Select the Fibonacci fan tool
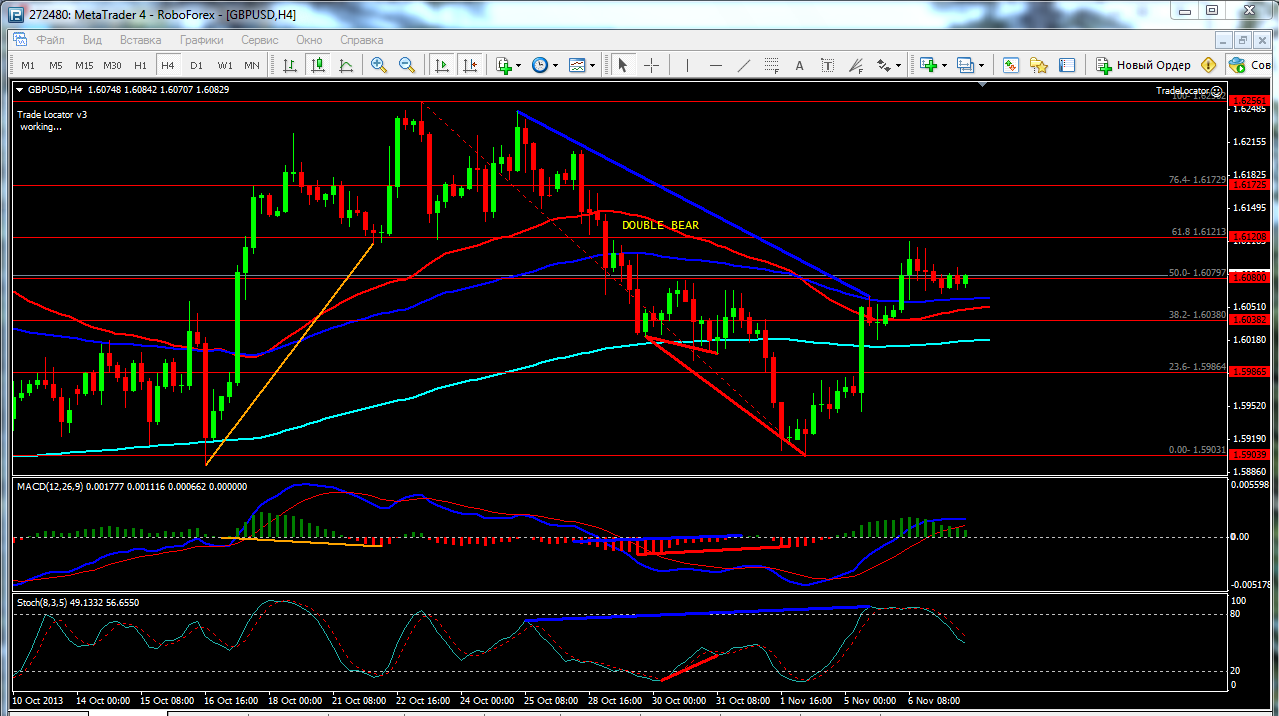The height and width of the screenshot is (716, 1279). (856, 65)
